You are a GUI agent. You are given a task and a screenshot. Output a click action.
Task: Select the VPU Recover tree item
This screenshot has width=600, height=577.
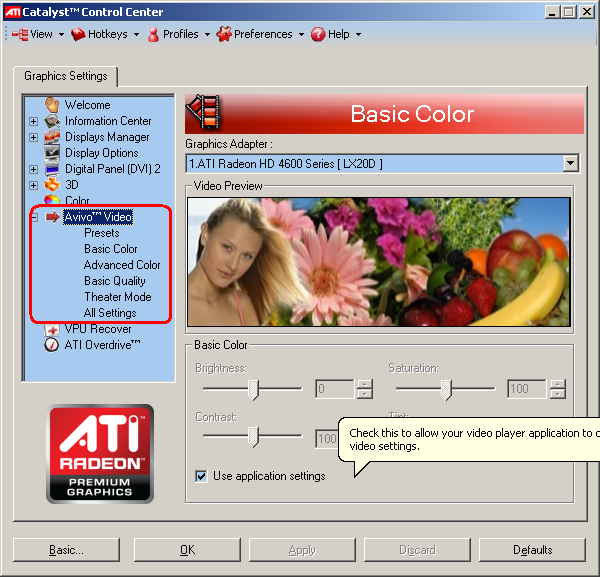(x=98, y=329)
